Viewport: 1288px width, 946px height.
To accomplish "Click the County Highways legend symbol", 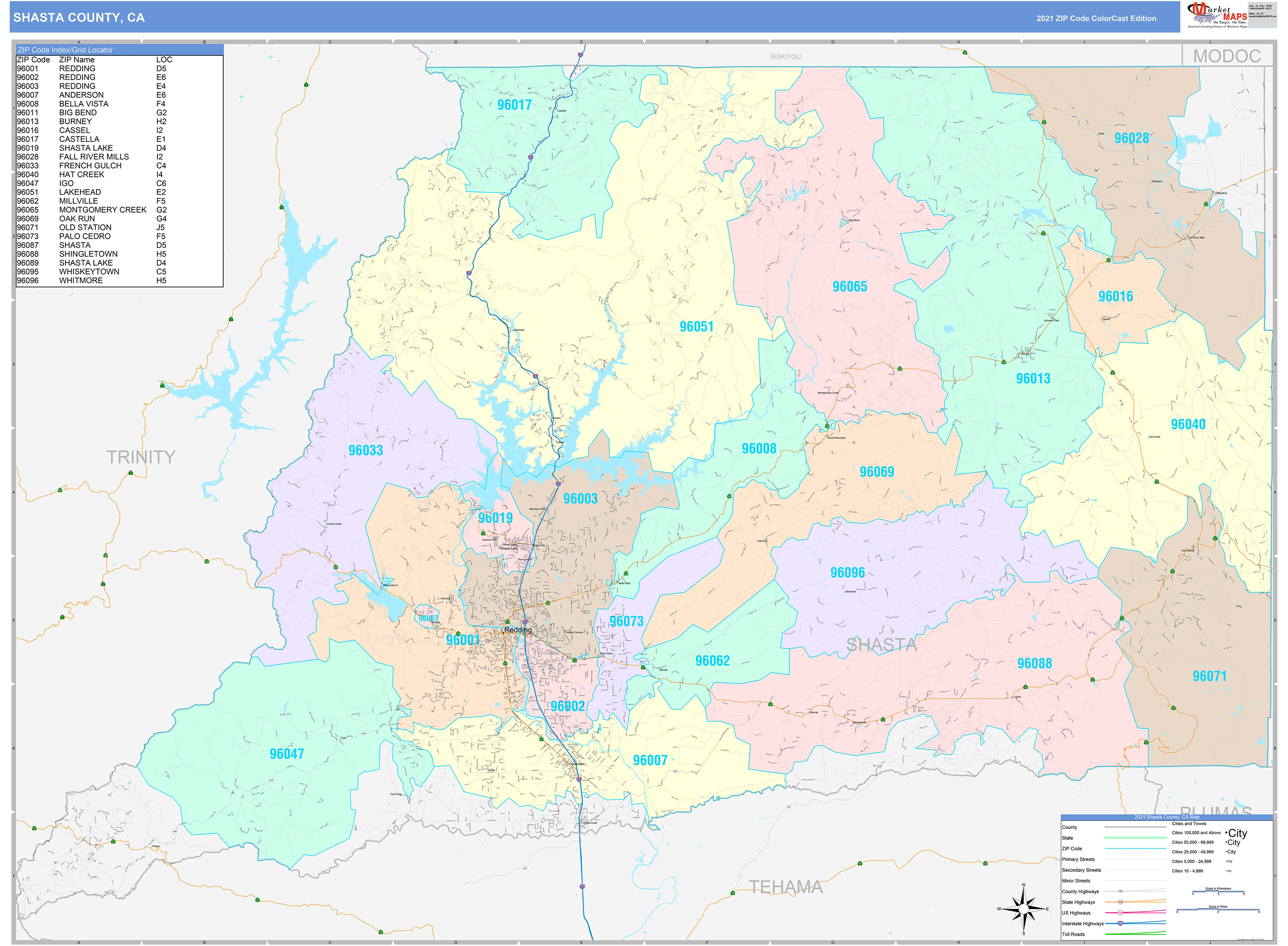I will (x=1120, y=891).
